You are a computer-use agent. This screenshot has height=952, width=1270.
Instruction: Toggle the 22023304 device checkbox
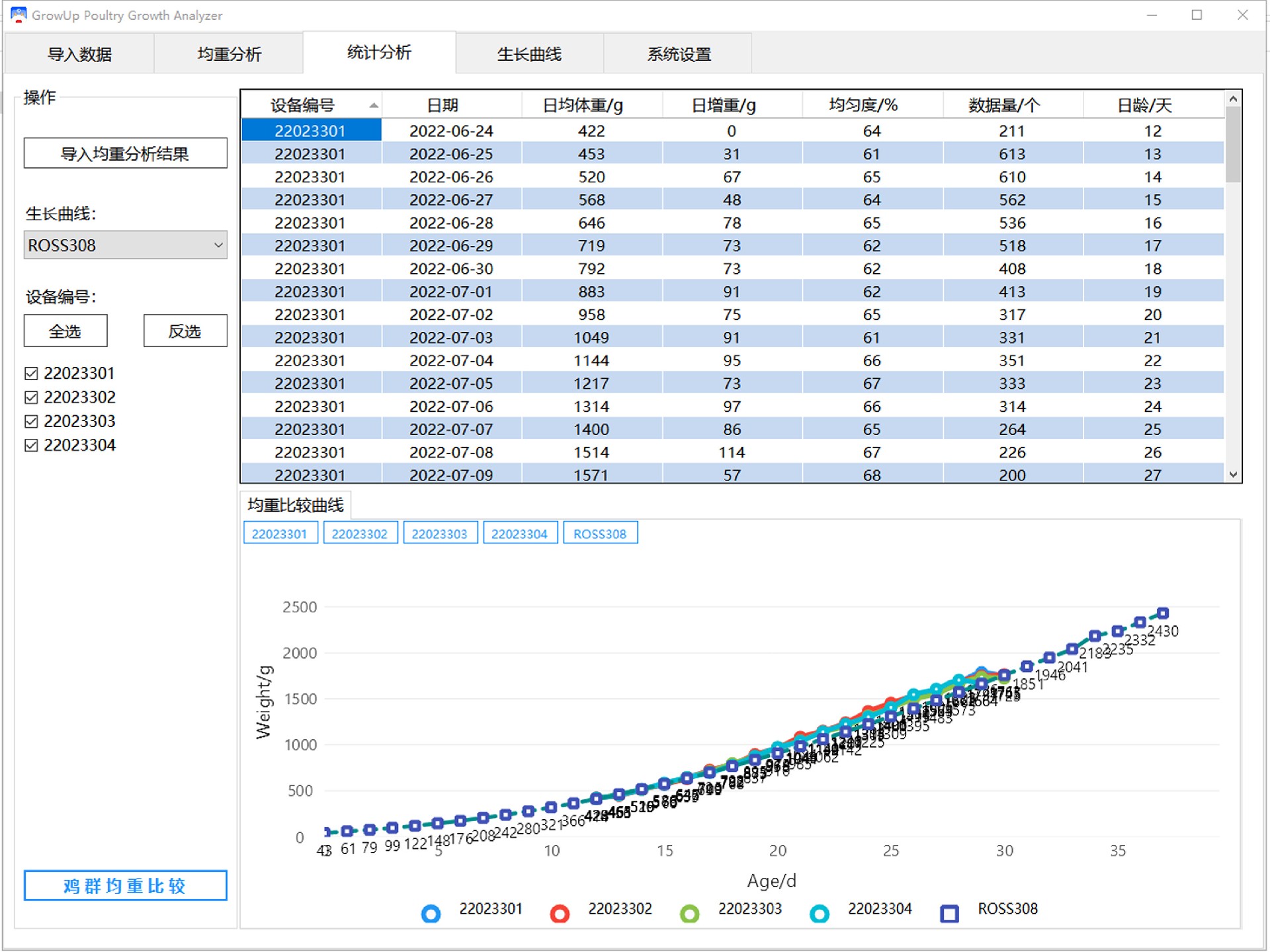click(x=31, y=446)
